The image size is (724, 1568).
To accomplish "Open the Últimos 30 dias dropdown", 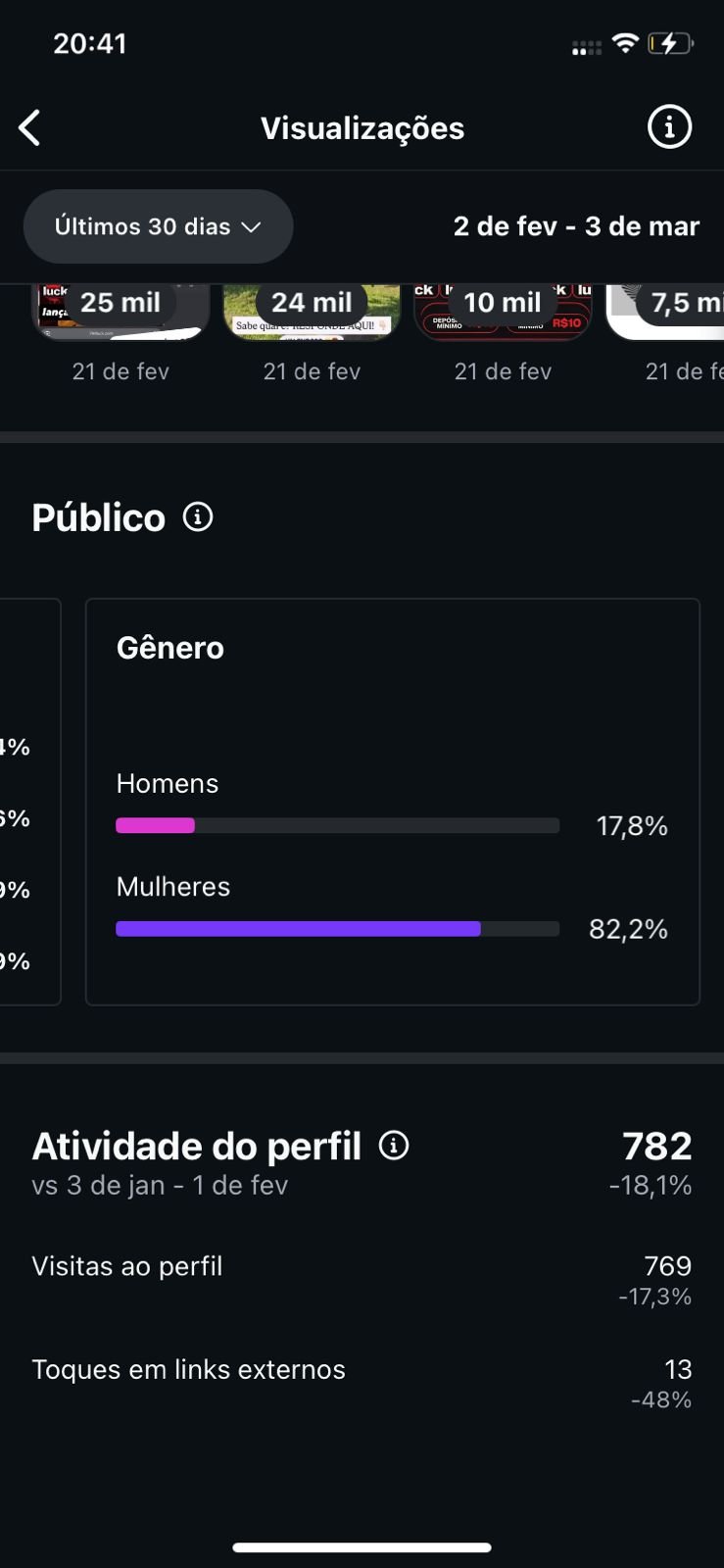I will [157, 226].
